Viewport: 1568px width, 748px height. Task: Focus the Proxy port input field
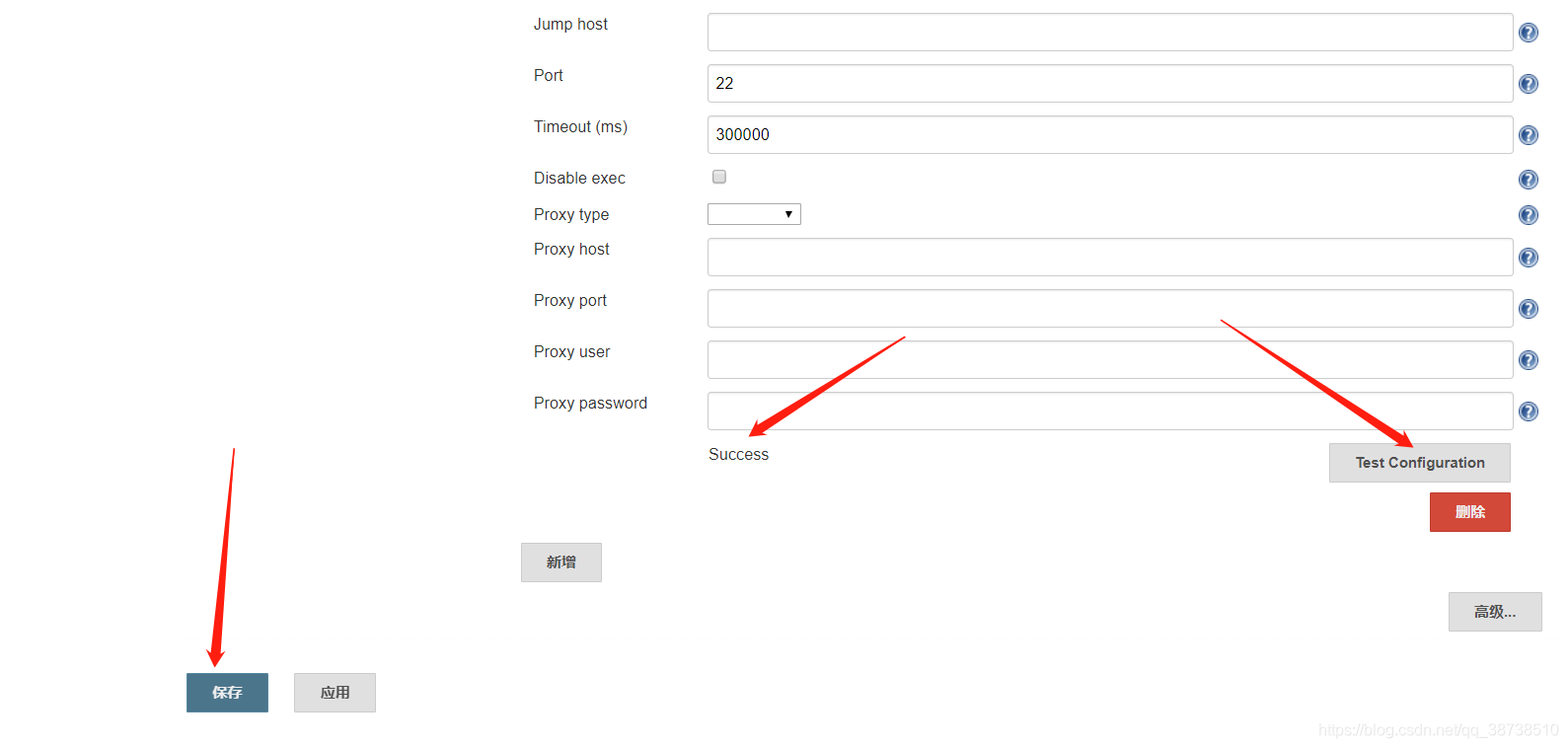[1110, 309]
